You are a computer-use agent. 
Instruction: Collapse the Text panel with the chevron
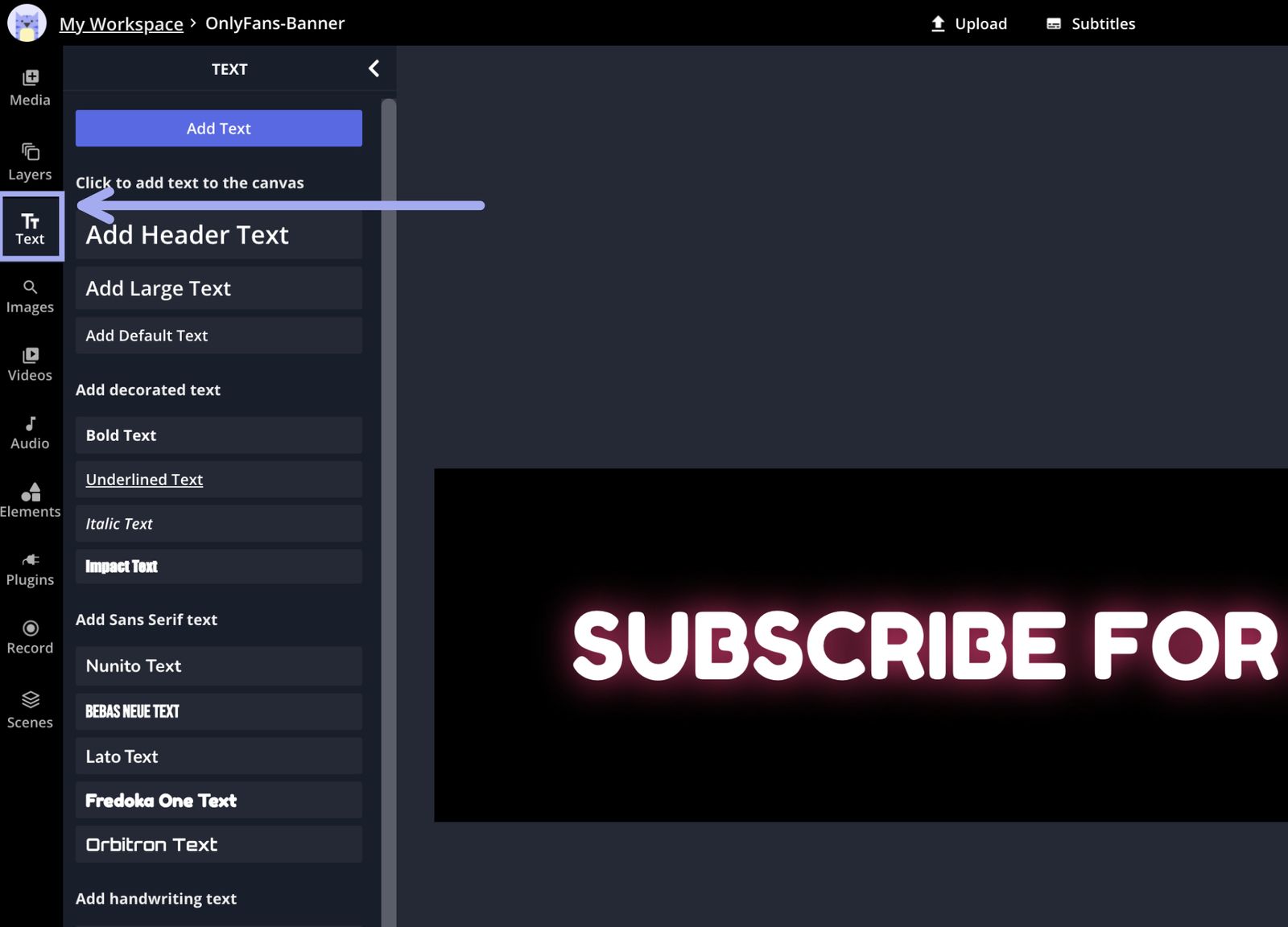pos(373,68)
